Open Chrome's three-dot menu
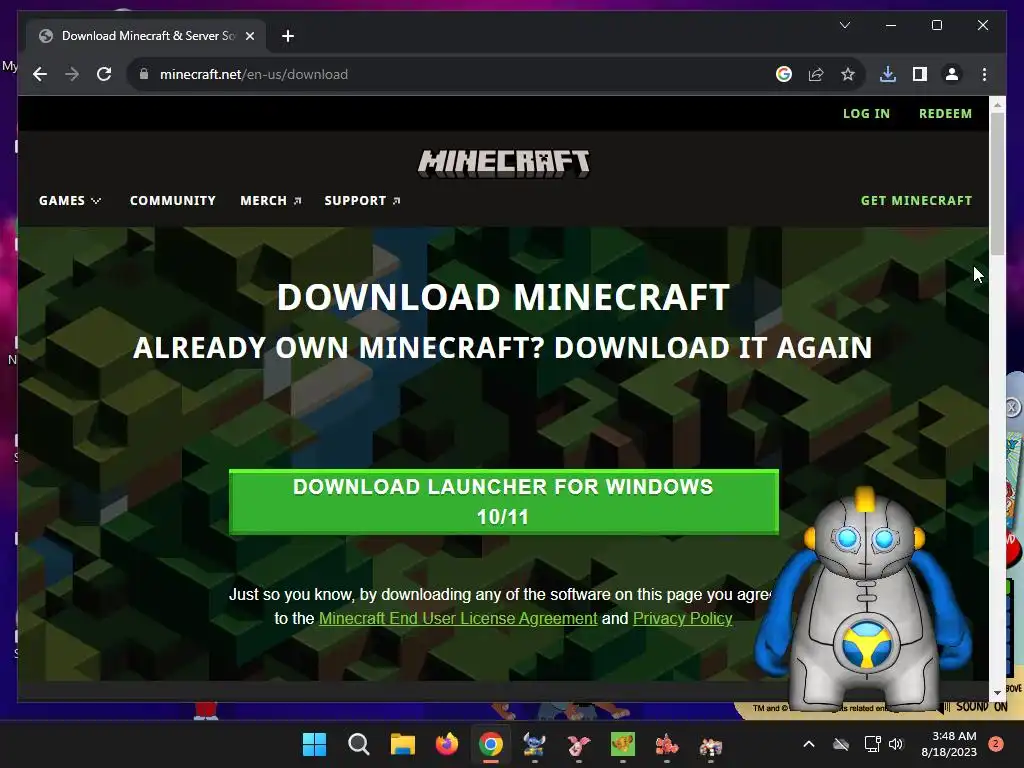1024x768 pixels. (x=984, y=74)
